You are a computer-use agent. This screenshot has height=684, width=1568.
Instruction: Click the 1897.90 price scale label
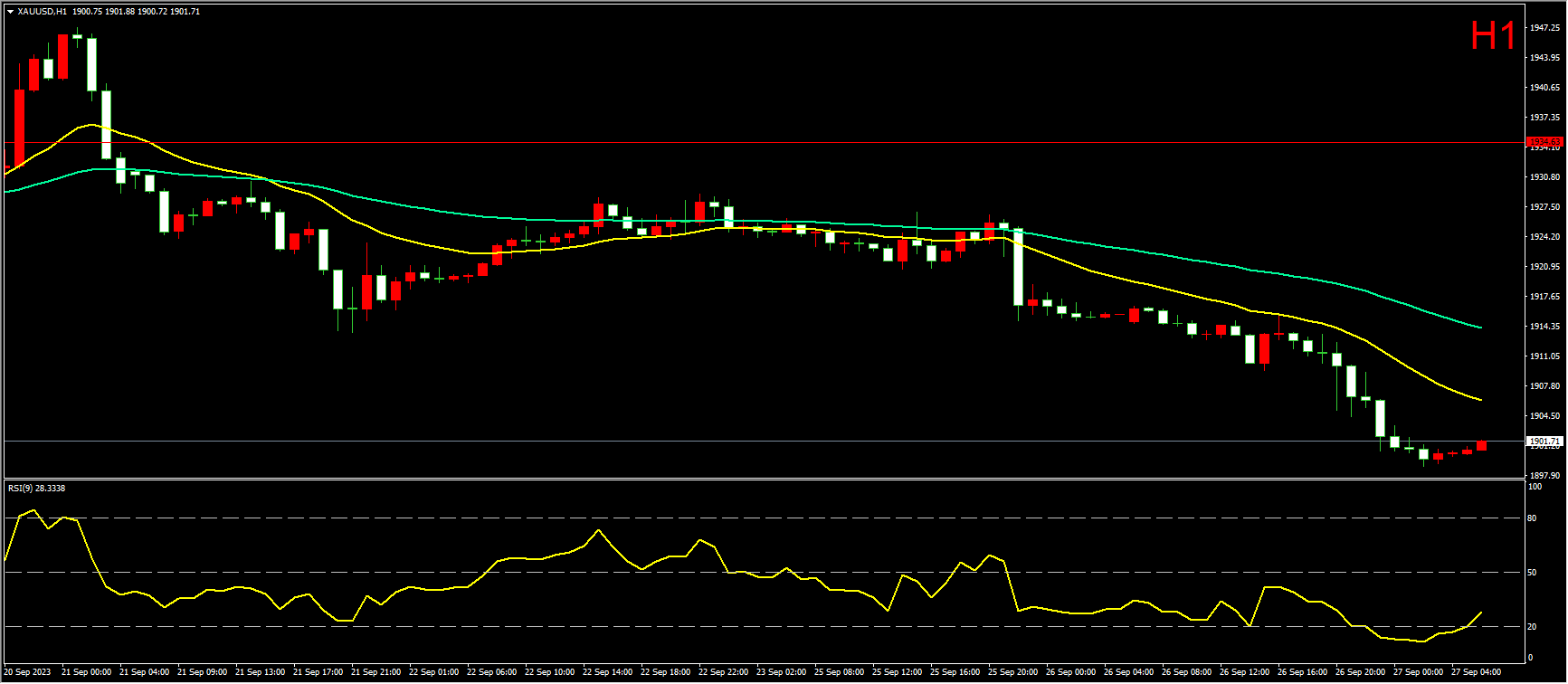(x=1544, y=476)
